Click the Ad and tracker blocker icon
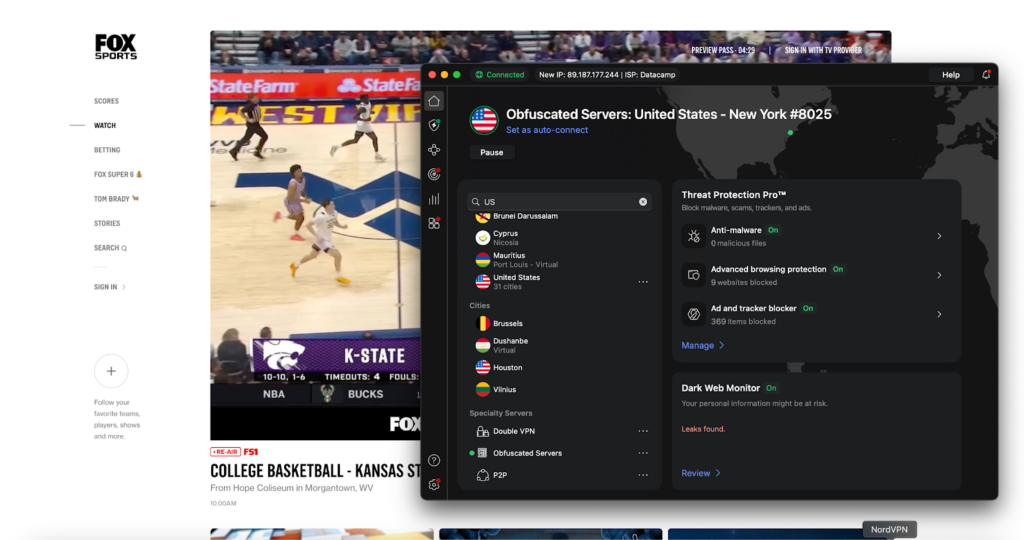 pyautogui.click(x=694, y=314)
